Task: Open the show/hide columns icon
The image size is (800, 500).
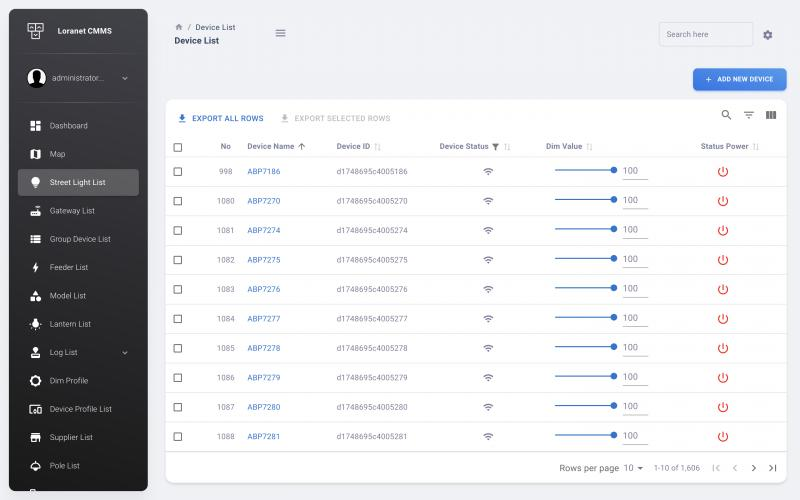Action: pos(771,115)
